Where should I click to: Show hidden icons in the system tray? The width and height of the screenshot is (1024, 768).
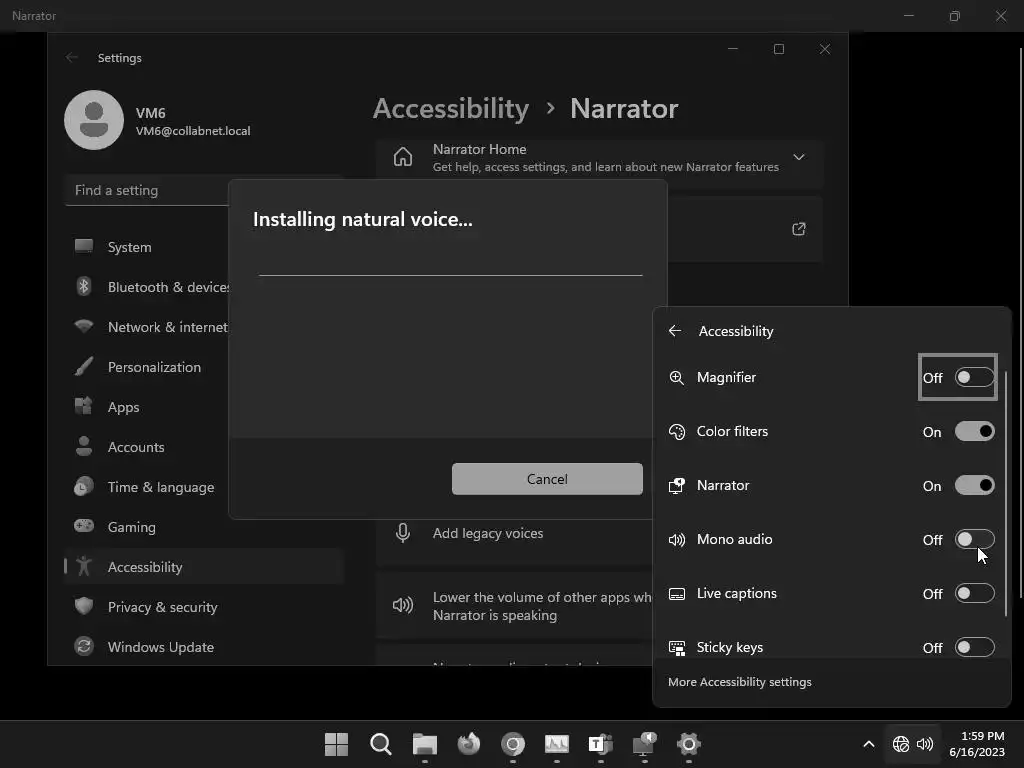tap(869, 744)
